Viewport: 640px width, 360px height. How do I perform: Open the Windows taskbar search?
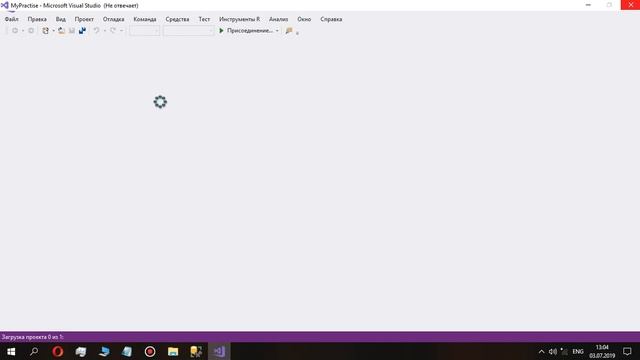coord(34,351)
